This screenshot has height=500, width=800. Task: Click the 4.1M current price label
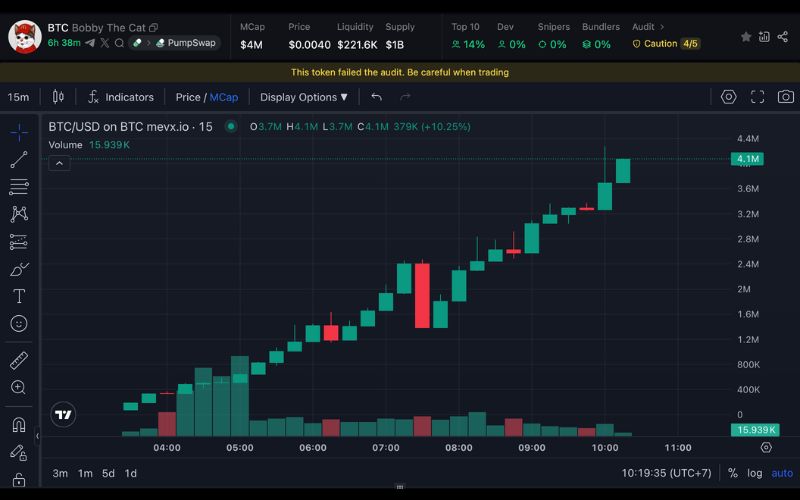coord(747,159)
